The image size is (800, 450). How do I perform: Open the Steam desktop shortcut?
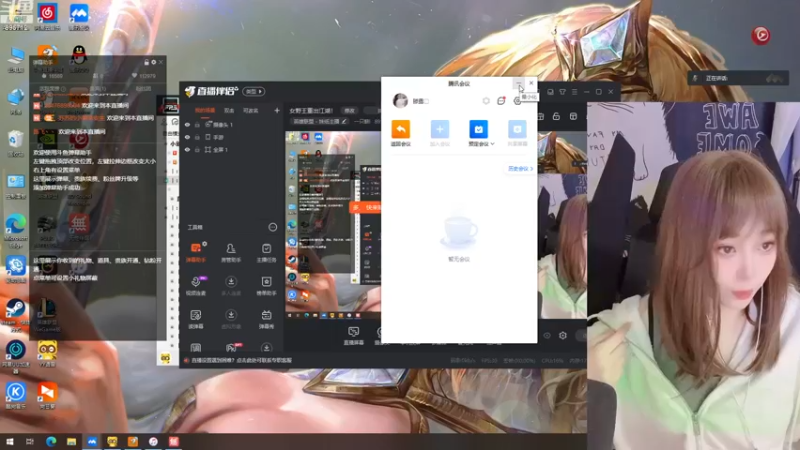click(x=15, y=312)
